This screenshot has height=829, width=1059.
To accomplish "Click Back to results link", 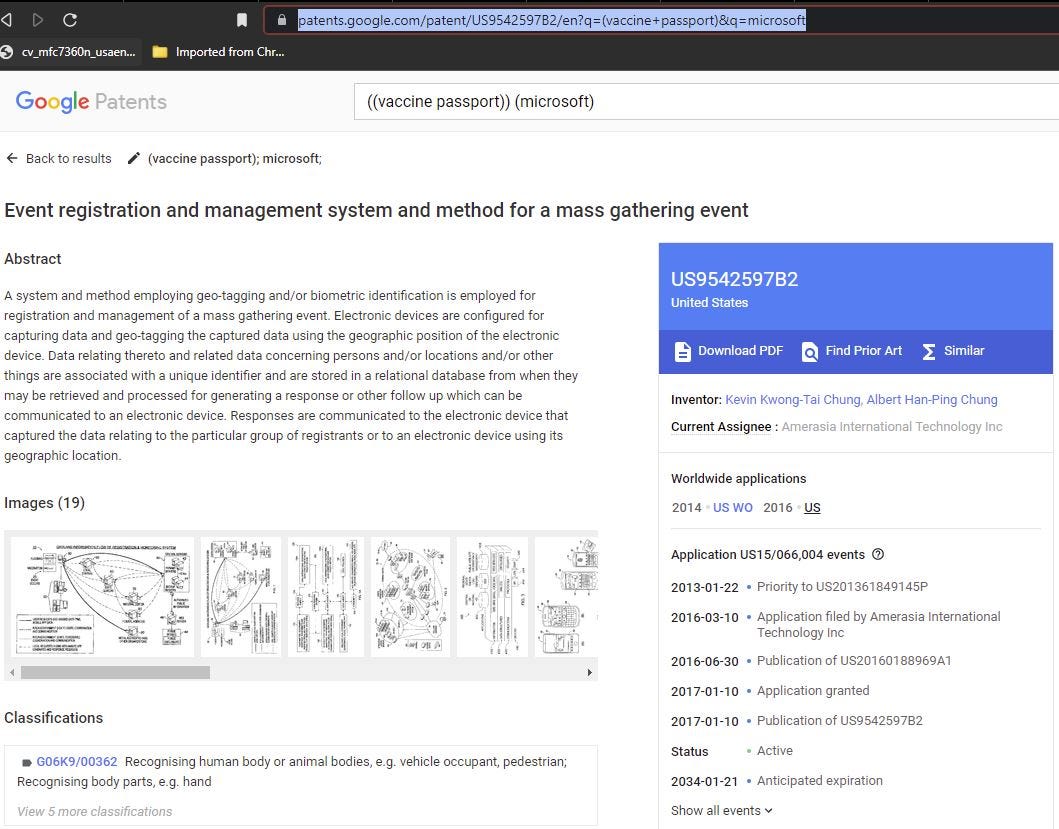I will [68, 158].
